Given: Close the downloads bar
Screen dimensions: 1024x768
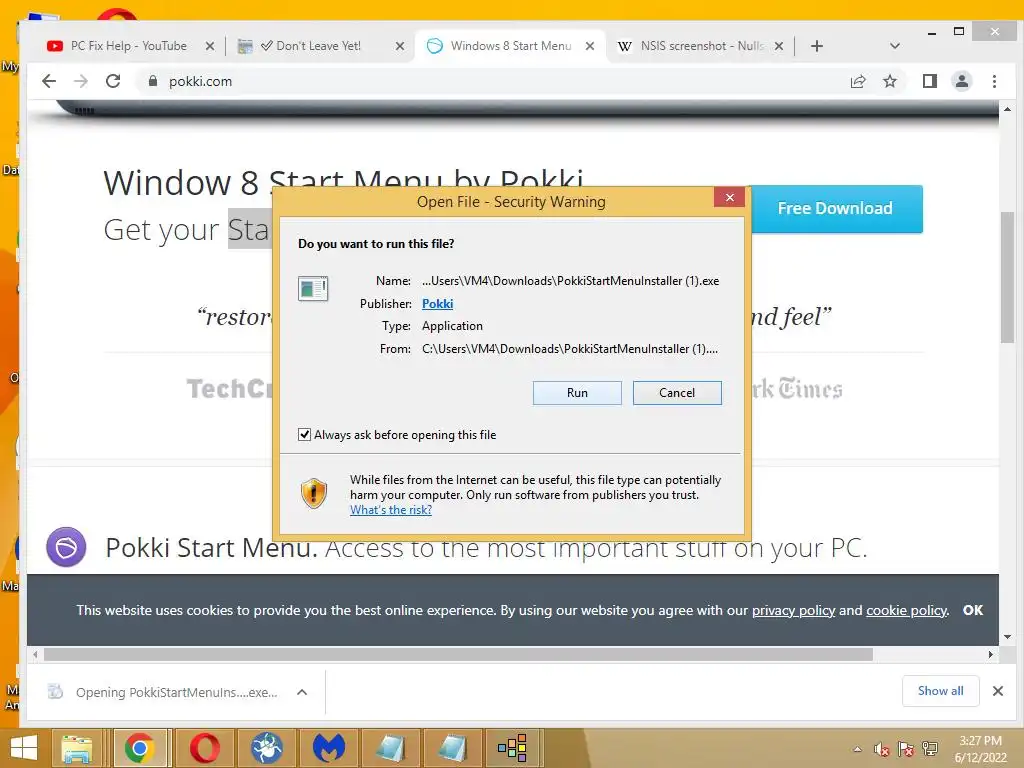Looking at the screenshot, I should (998, 691).
